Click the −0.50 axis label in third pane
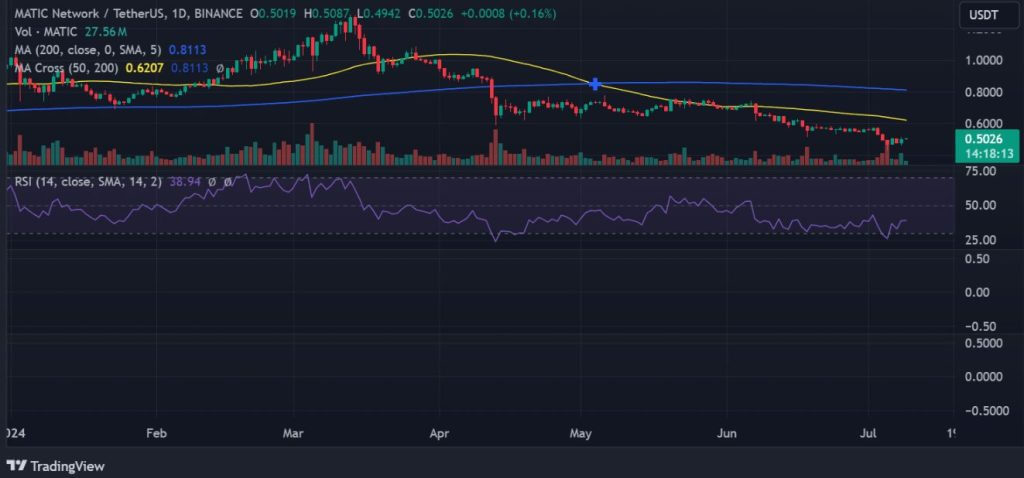Image resolution: width=1024 pixels, height=478 pixels. tap(978, 326)
